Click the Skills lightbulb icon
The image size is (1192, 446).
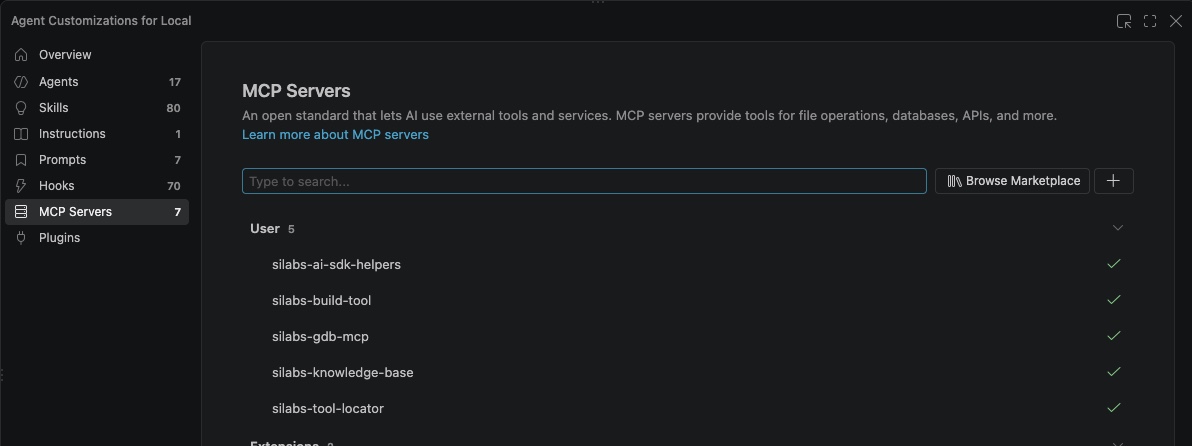click(21, 108)
